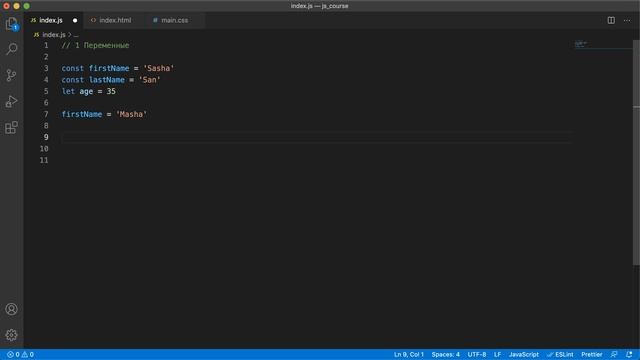Click the Prettier status item

tap(591, 354)
